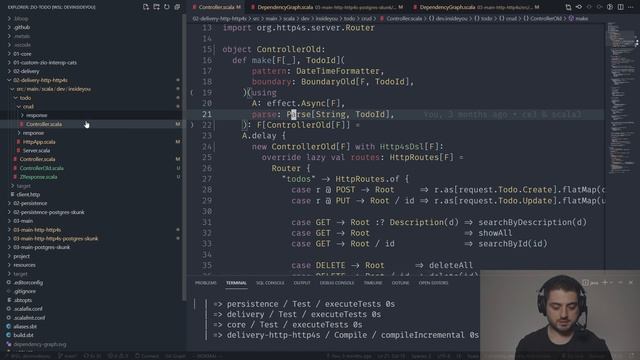Click the Open Changes compare icon in editor toolbar
Viewport: 640px width, 360px height.
(568, 7)
